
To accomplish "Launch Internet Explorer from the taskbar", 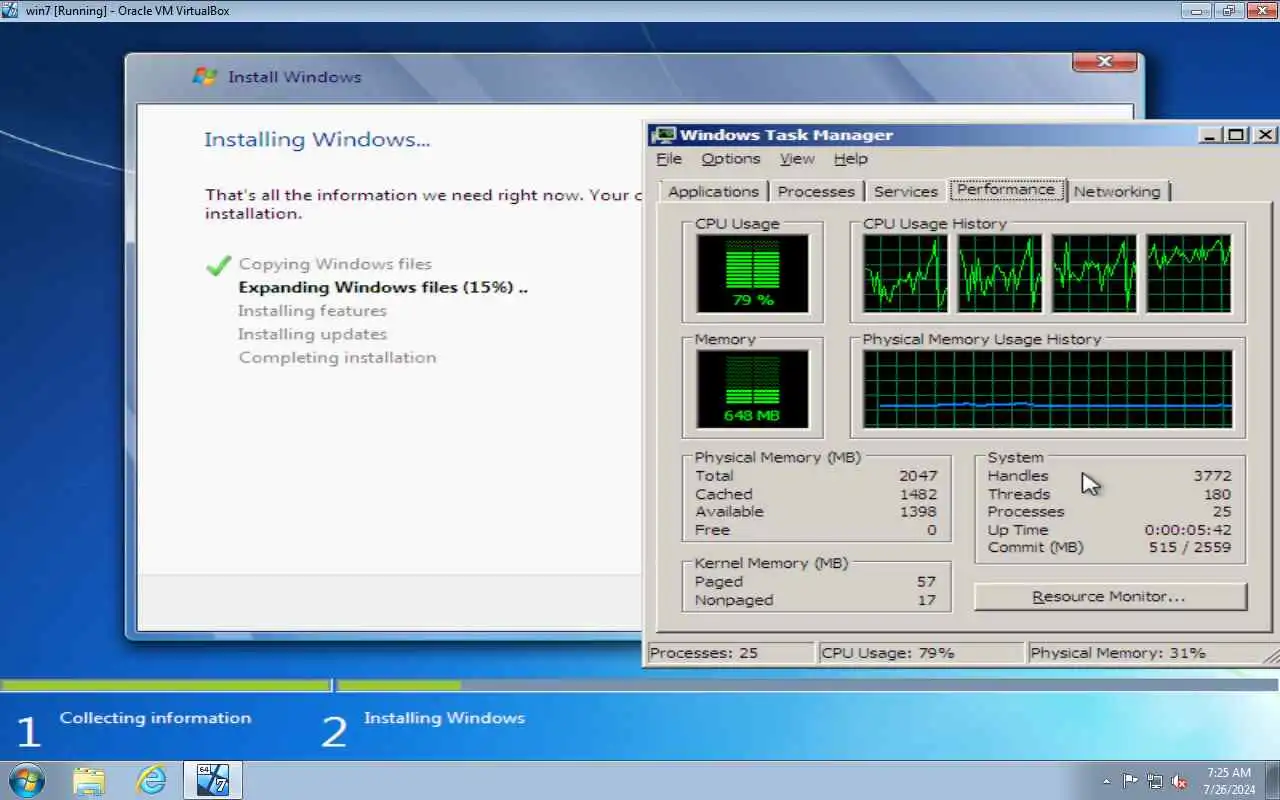I will (151, 780).
